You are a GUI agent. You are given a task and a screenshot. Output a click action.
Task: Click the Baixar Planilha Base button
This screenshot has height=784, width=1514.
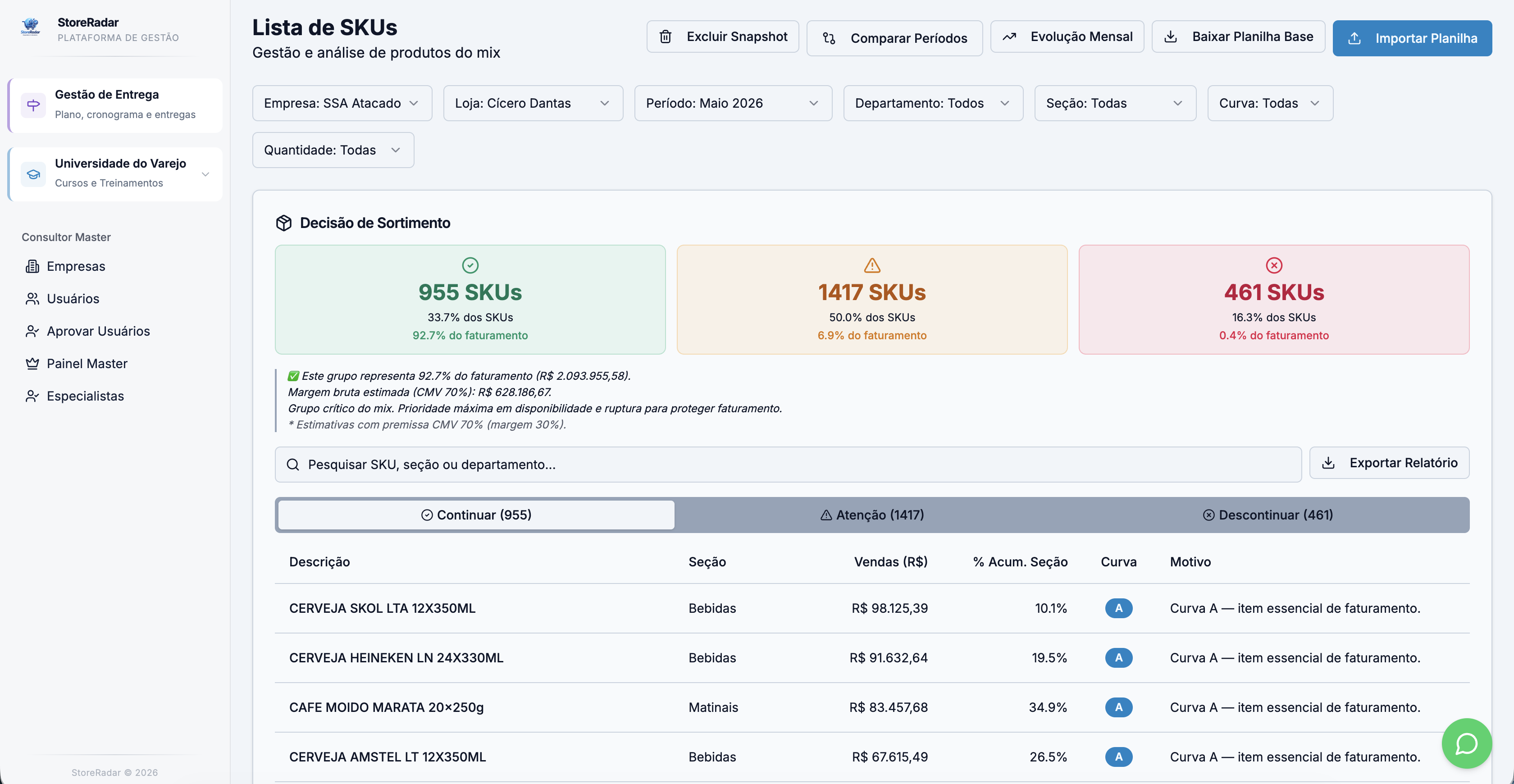(x=1238, y=36)
